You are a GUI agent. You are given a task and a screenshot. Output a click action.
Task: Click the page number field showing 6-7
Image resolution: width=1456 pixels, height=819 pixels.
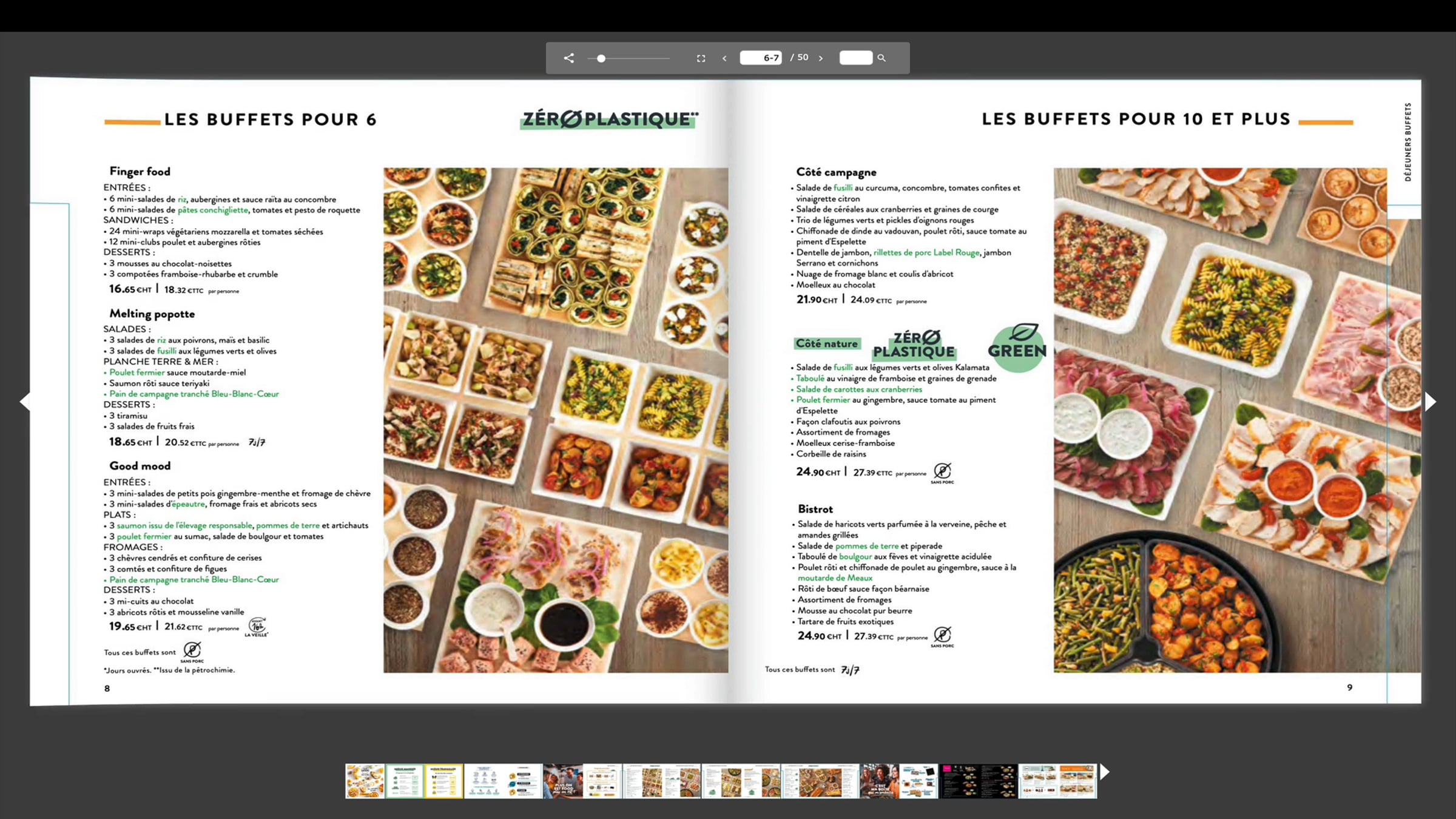761,58
